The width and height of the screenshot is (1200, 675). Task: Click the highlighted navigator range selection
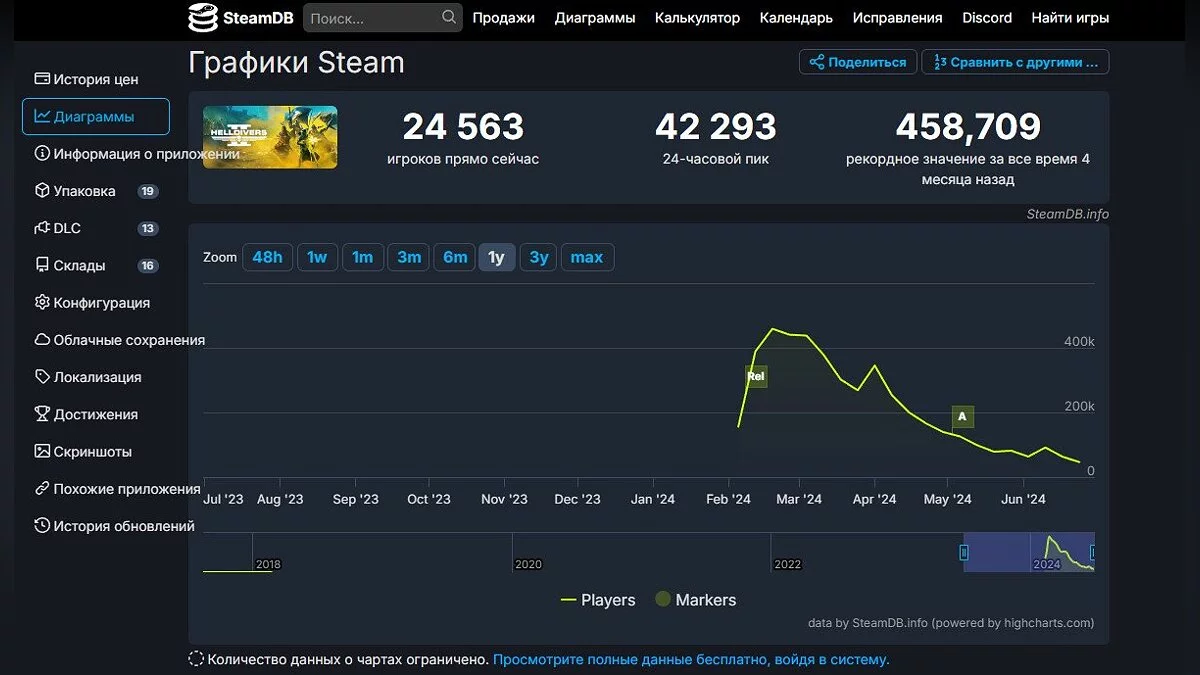coord(1029,552)
